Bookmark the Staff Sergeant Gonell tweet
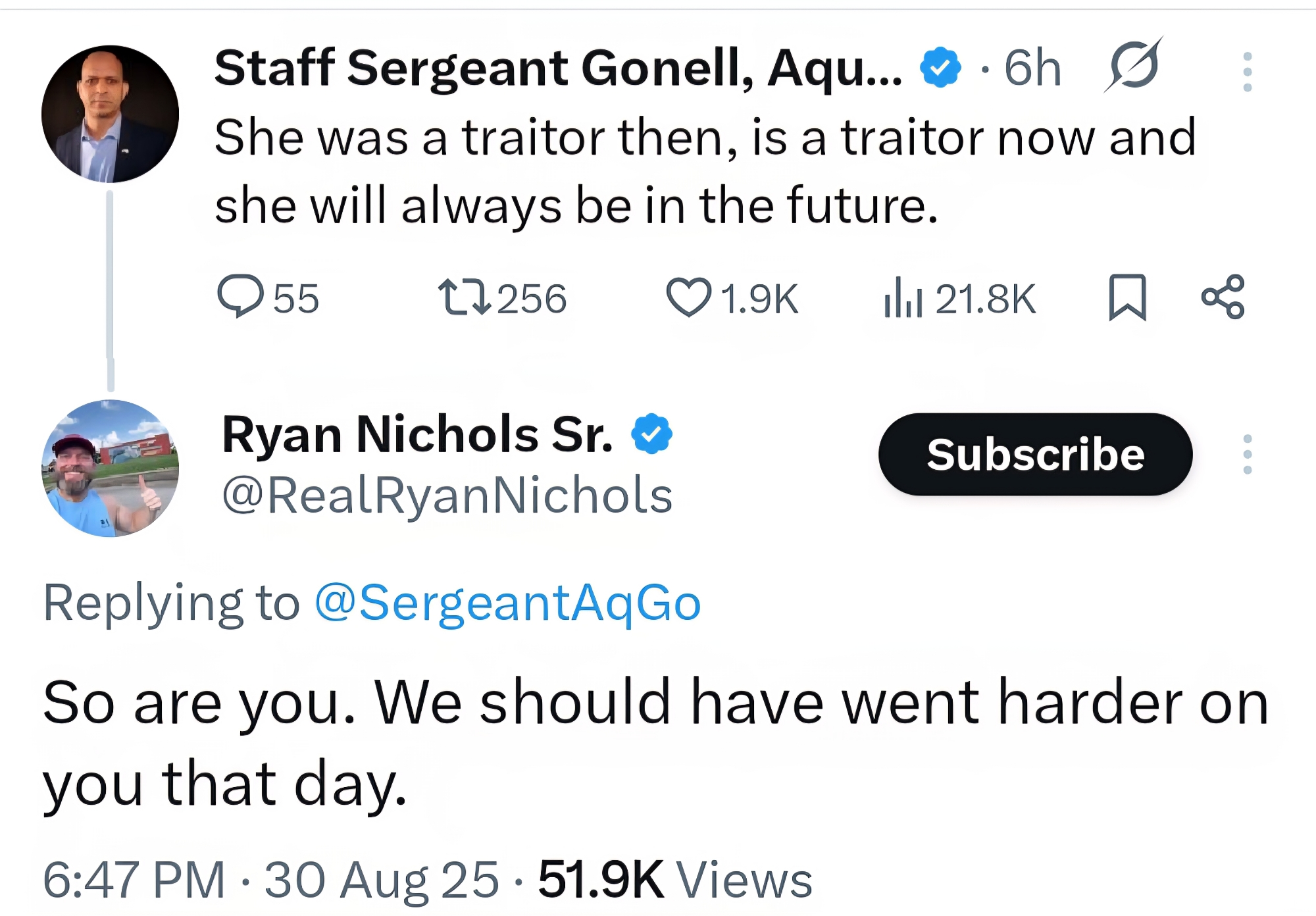The height and width of the screenshot is (916, 1316). tap(1127, 297)
